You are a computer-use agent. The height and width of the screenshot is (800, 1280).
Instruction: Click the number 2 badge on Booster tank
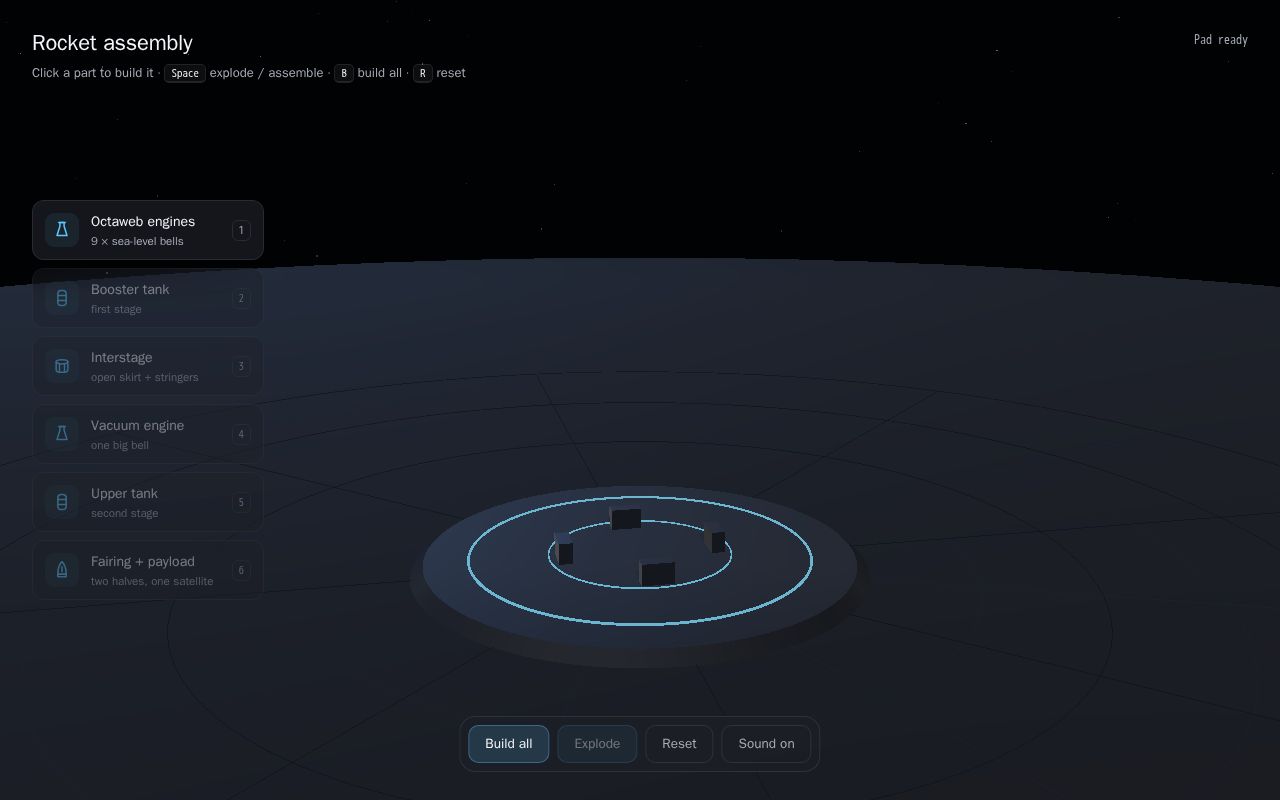241,298
